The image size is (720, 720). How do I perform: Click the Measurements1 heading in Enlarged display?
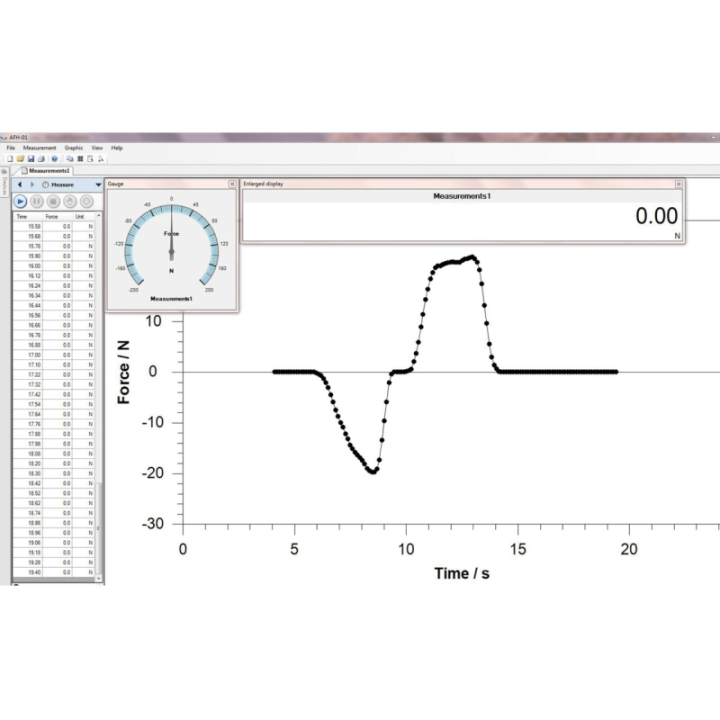click(462, 196)
